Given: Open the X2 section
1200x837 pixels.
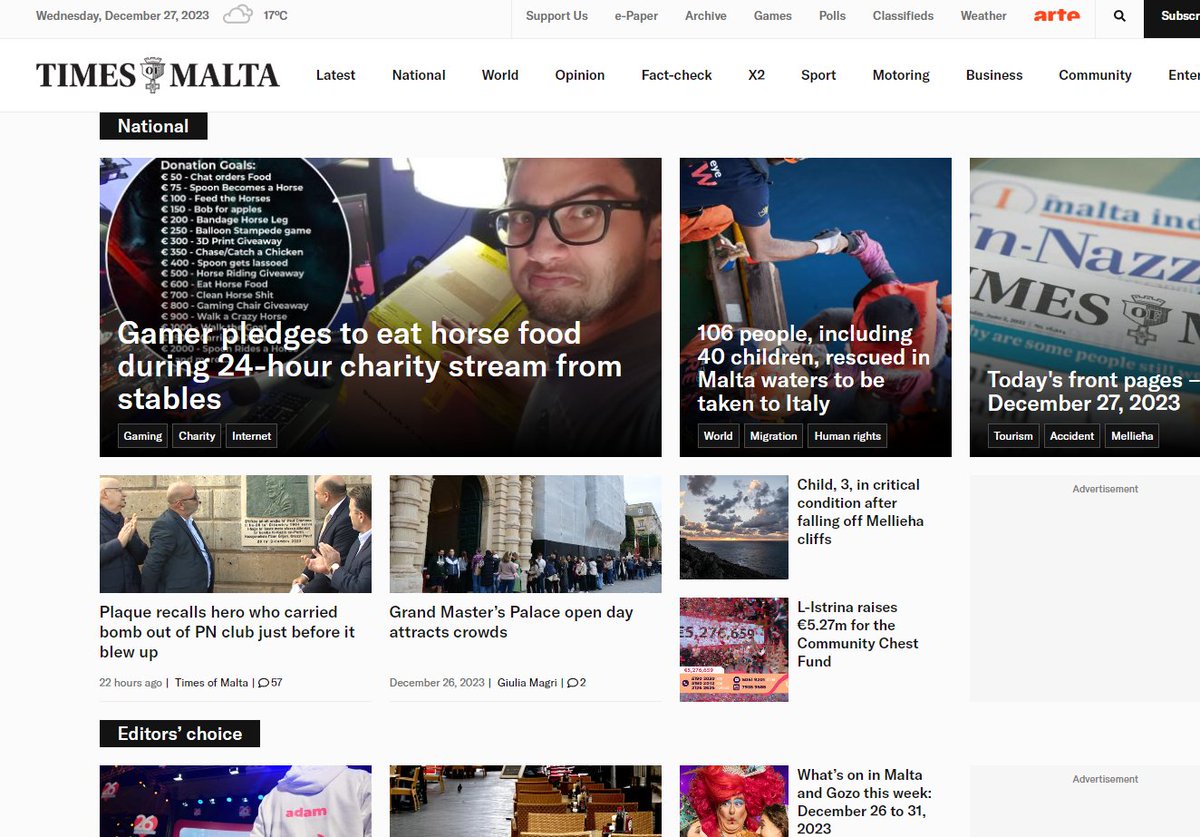Looking at the screenshot, I should [757, 75].
